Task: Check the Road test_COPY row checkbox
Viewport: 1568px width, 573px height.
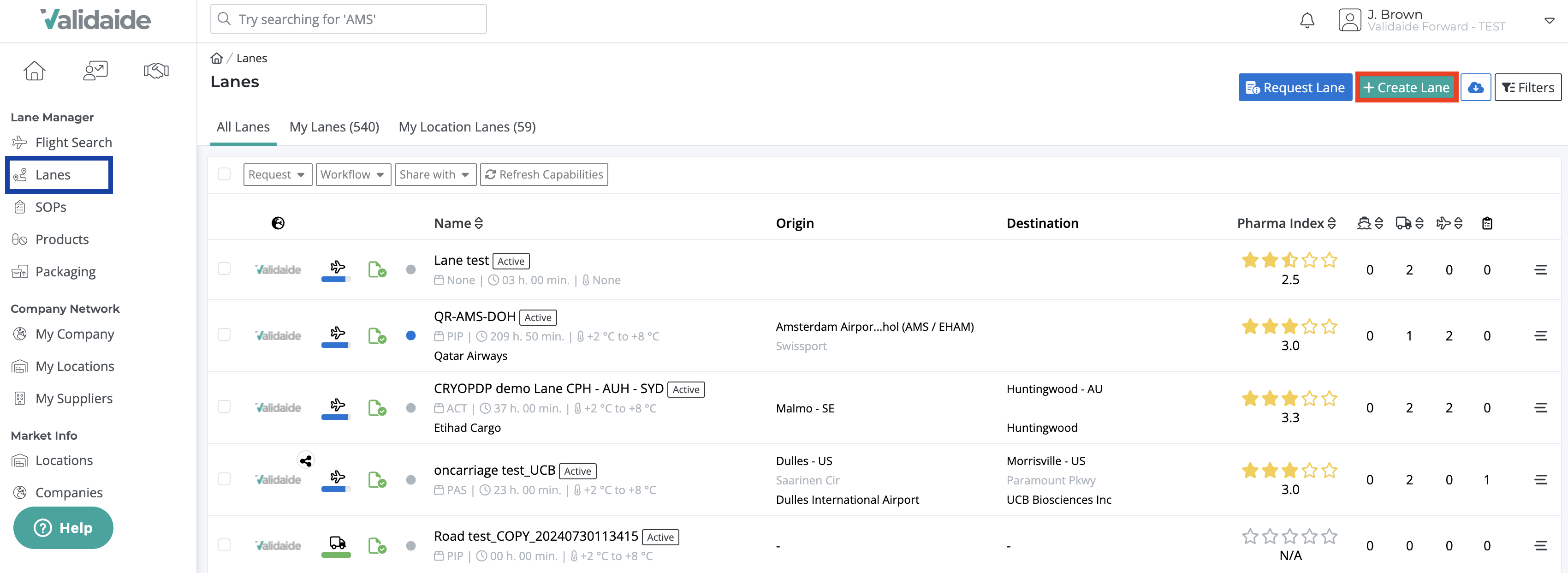Action: tap(224, 545)
